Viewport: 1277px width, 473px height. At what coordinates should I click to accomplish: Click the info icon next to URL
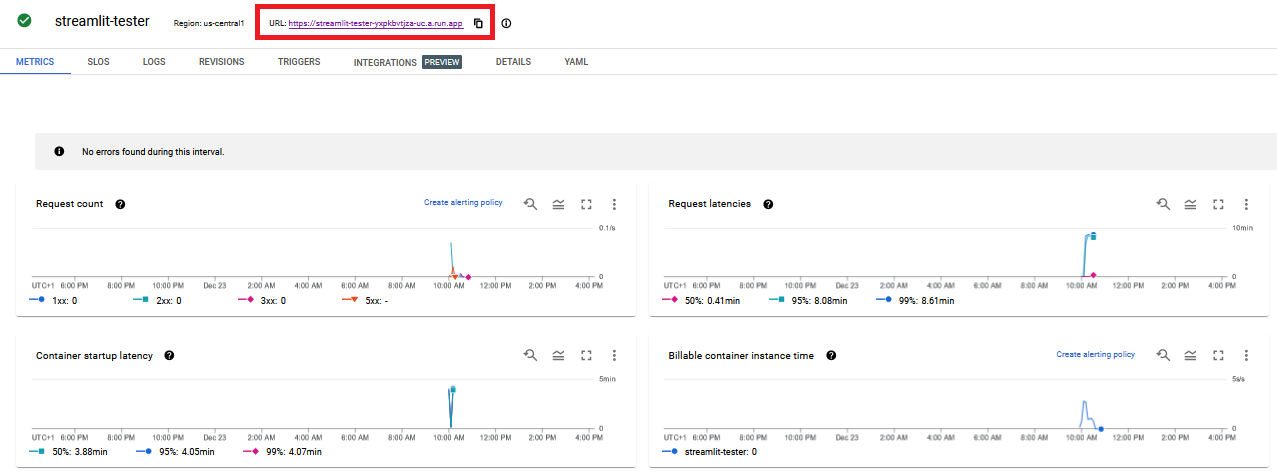(506, 23)
